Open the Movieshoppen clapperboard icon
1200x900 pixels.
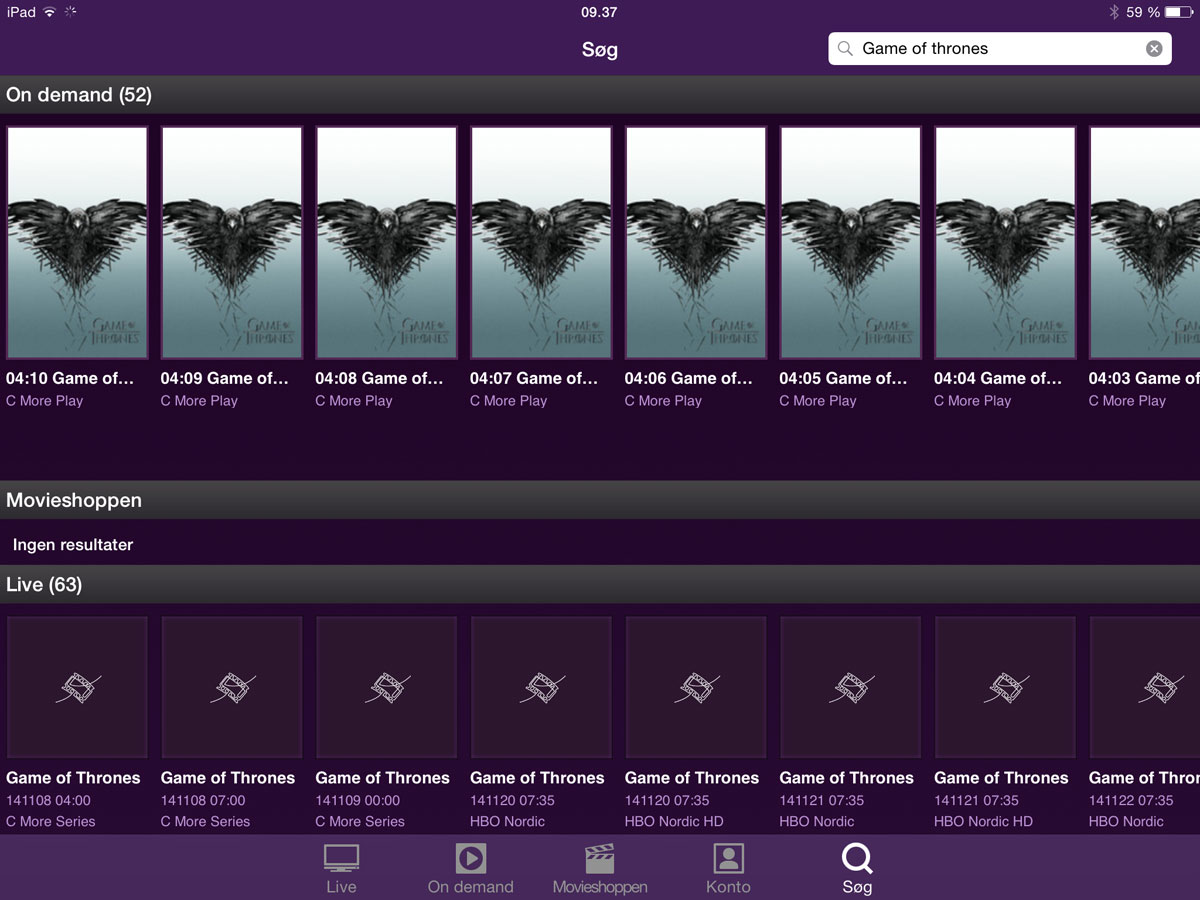coord(600,858)
